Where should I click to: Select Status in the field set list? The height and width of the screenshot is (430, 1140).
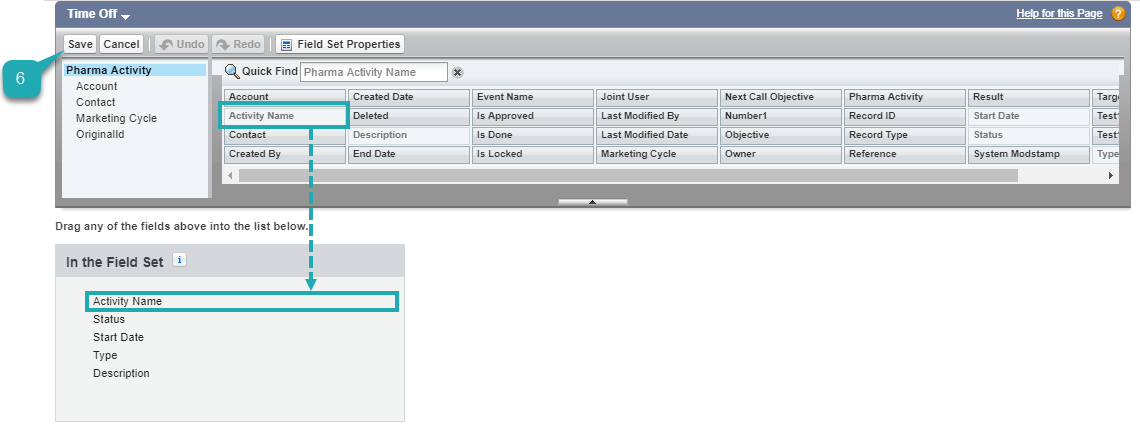tap(109, 319)
